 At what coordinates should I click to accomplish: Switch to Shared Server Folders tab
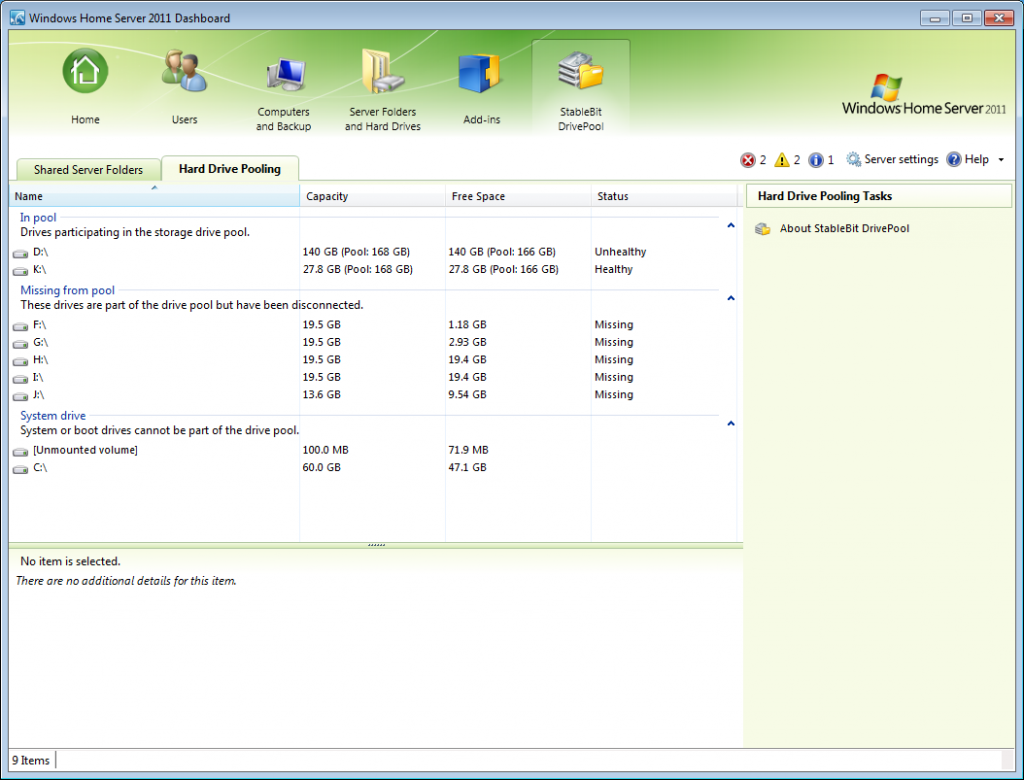(x=88, y=170)
